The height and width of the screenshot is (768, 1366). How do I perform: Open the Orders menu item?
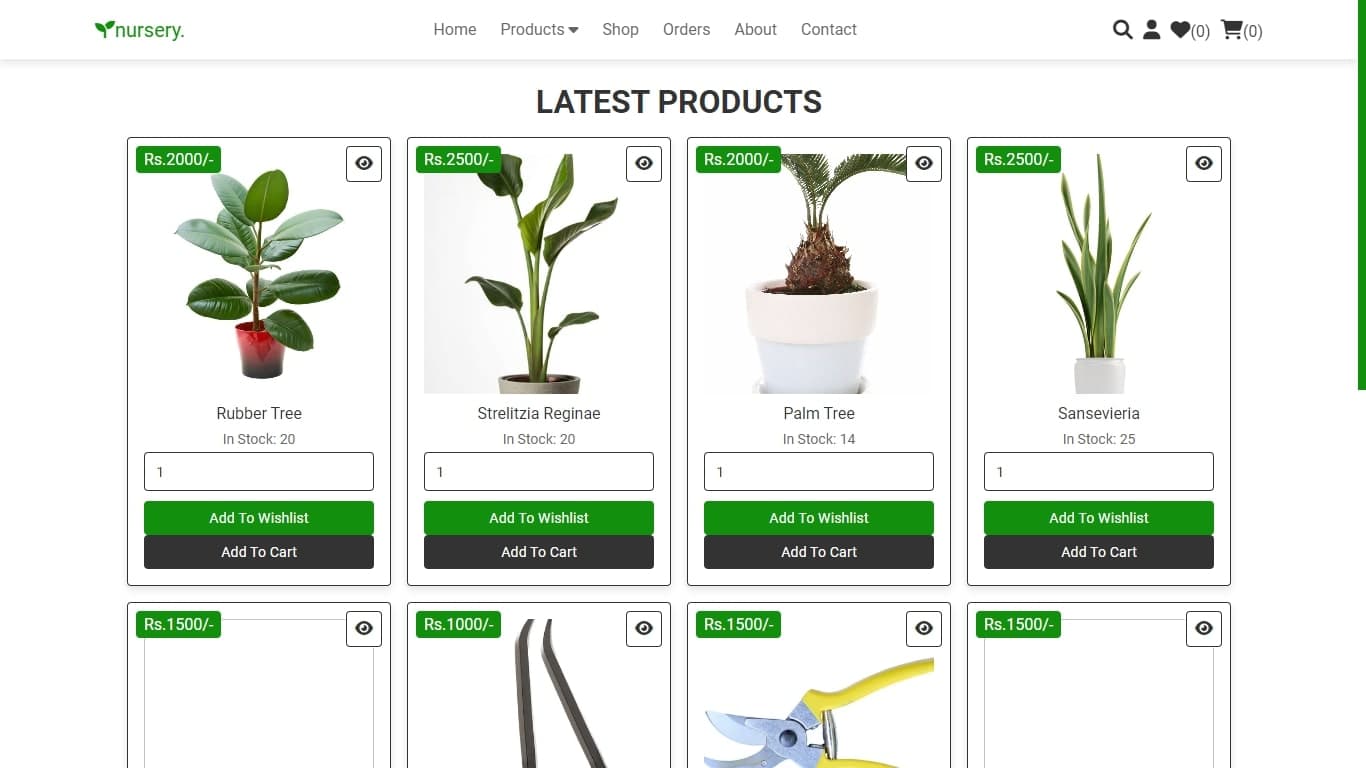click(686, 30)
